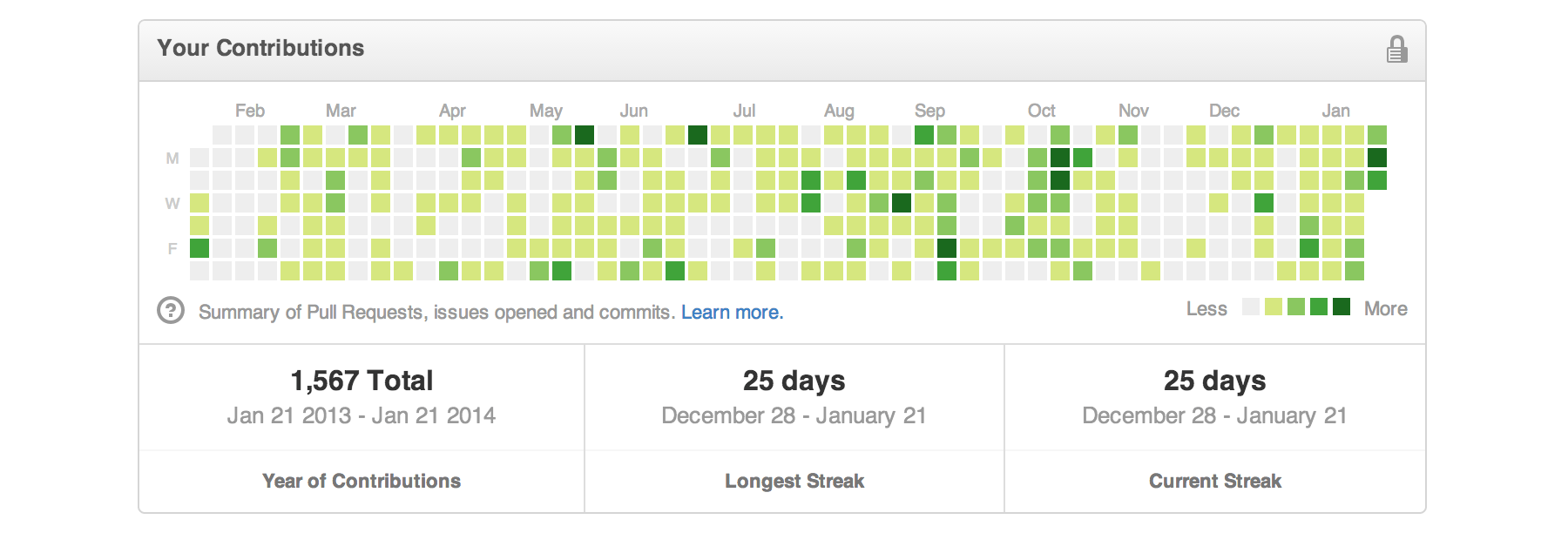The height and width of the screenshot is (533, 1568).
Task: Click the Feb month label on graph
Action: coord(249,111)
